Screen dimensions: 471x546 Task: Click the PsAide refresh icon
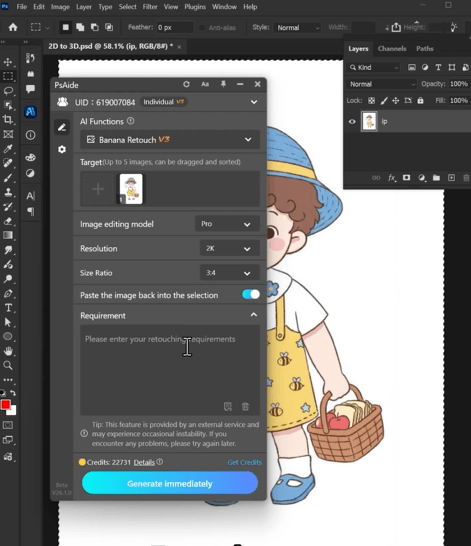tap(186, 84)
